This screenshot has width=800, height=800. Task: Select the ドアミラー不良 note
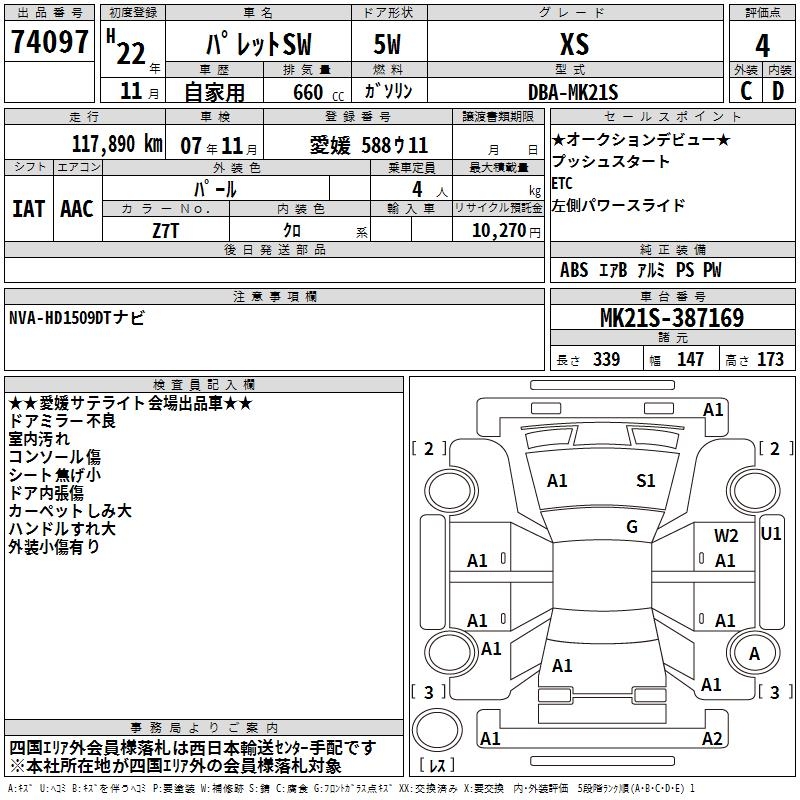[62, 421]
